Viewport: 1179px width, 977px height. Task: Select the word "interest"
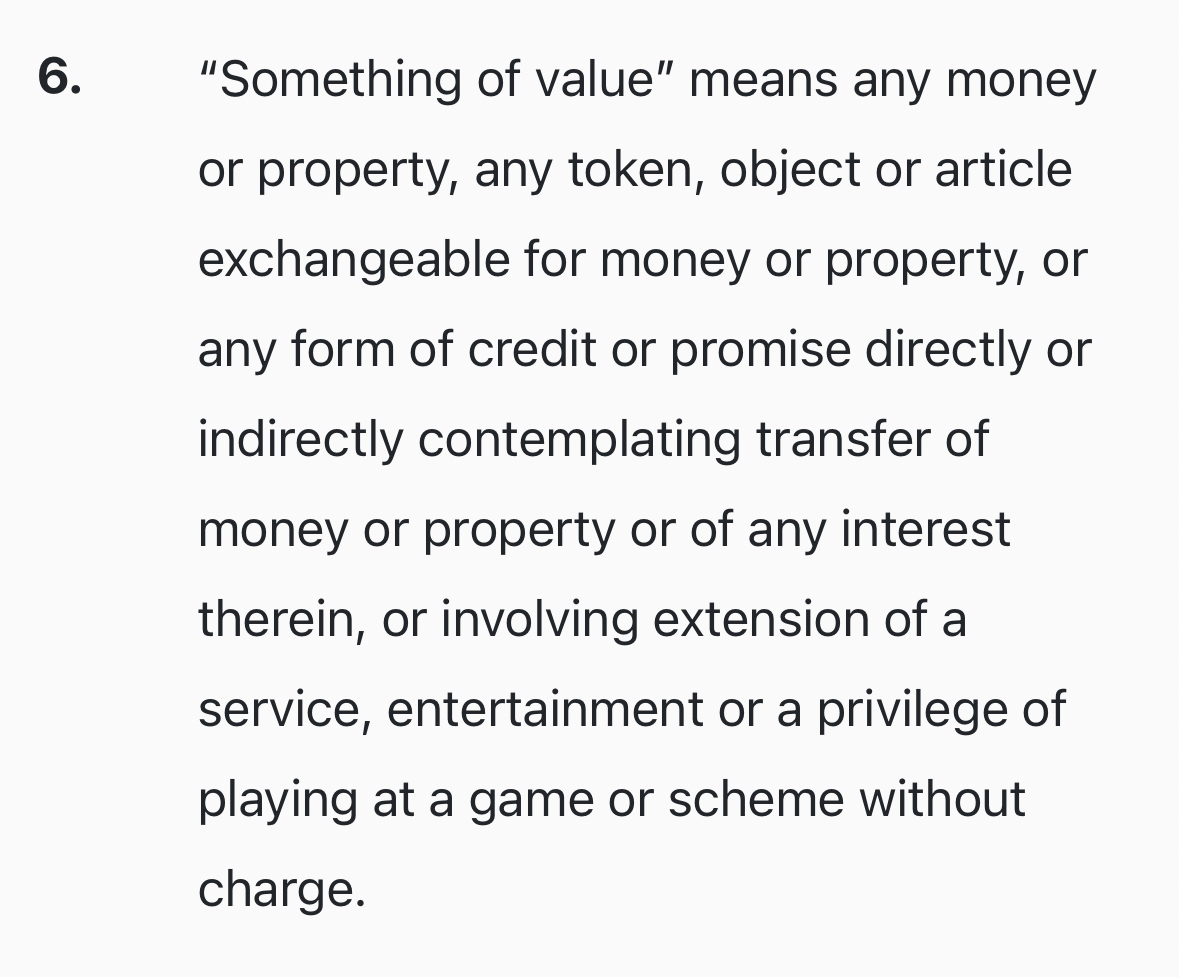pos(925,530)
